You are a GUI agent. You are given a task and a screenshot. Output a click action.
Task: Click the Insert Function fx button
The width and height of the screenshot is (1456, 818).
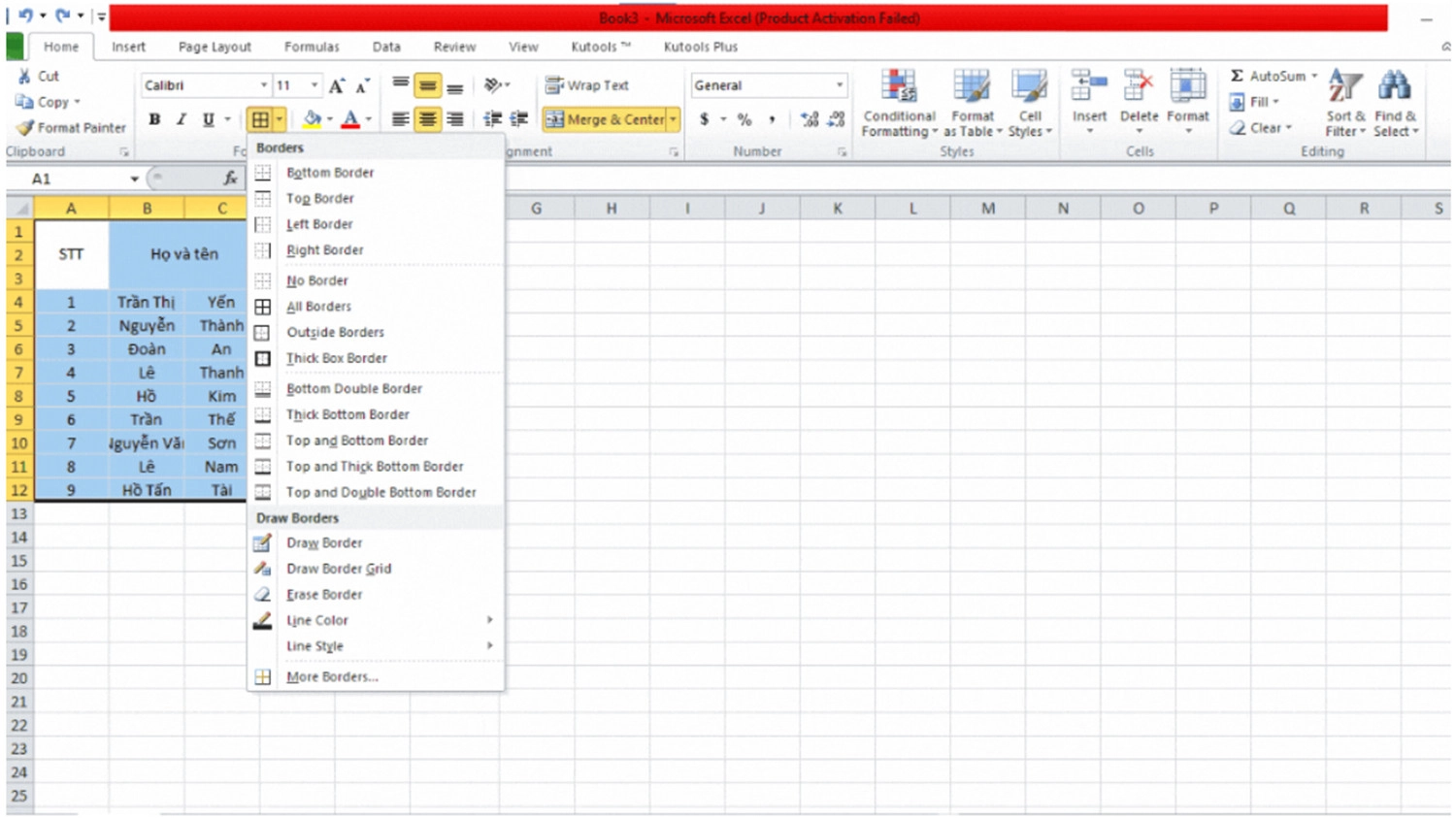[230, 179]
